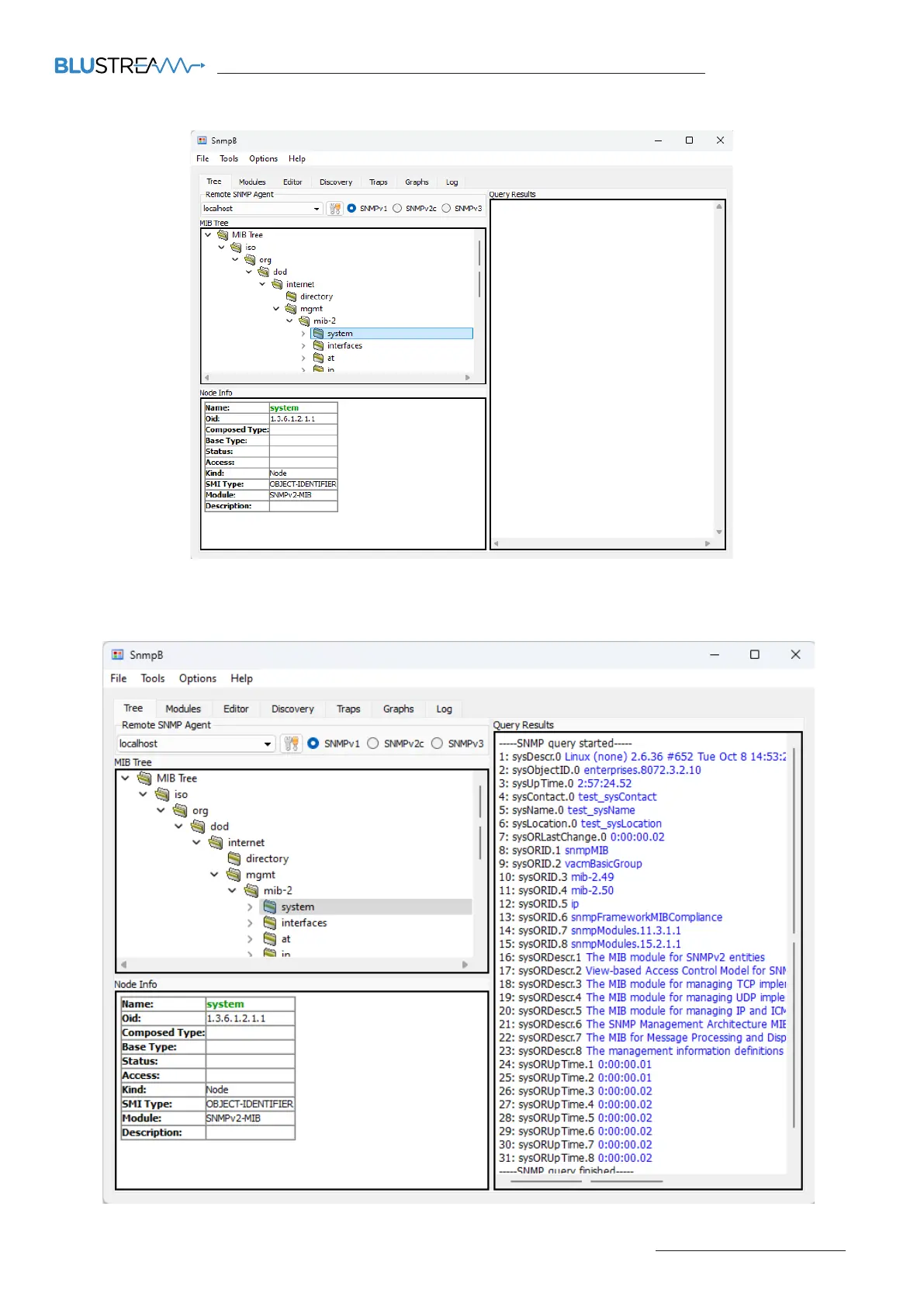Image resolution: width=924 pixels, height=1307 pixels.
Task: Select the system node in upper MIB tree
Action: point(339,334)
